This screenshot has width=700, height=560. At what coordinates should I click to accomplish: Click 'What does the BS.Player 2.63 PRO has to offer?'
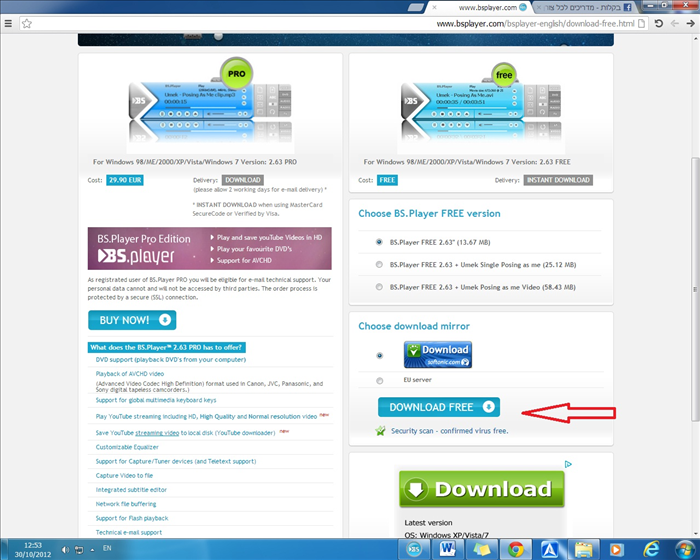tap(166, 347)
